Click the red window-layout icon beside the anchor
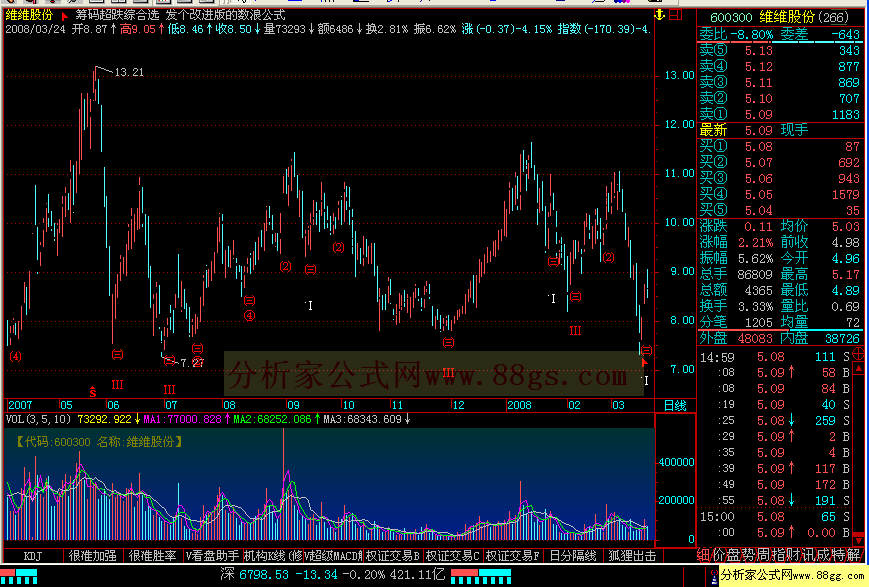The height and width of the screenshot is (587, 869). (676, 15)
